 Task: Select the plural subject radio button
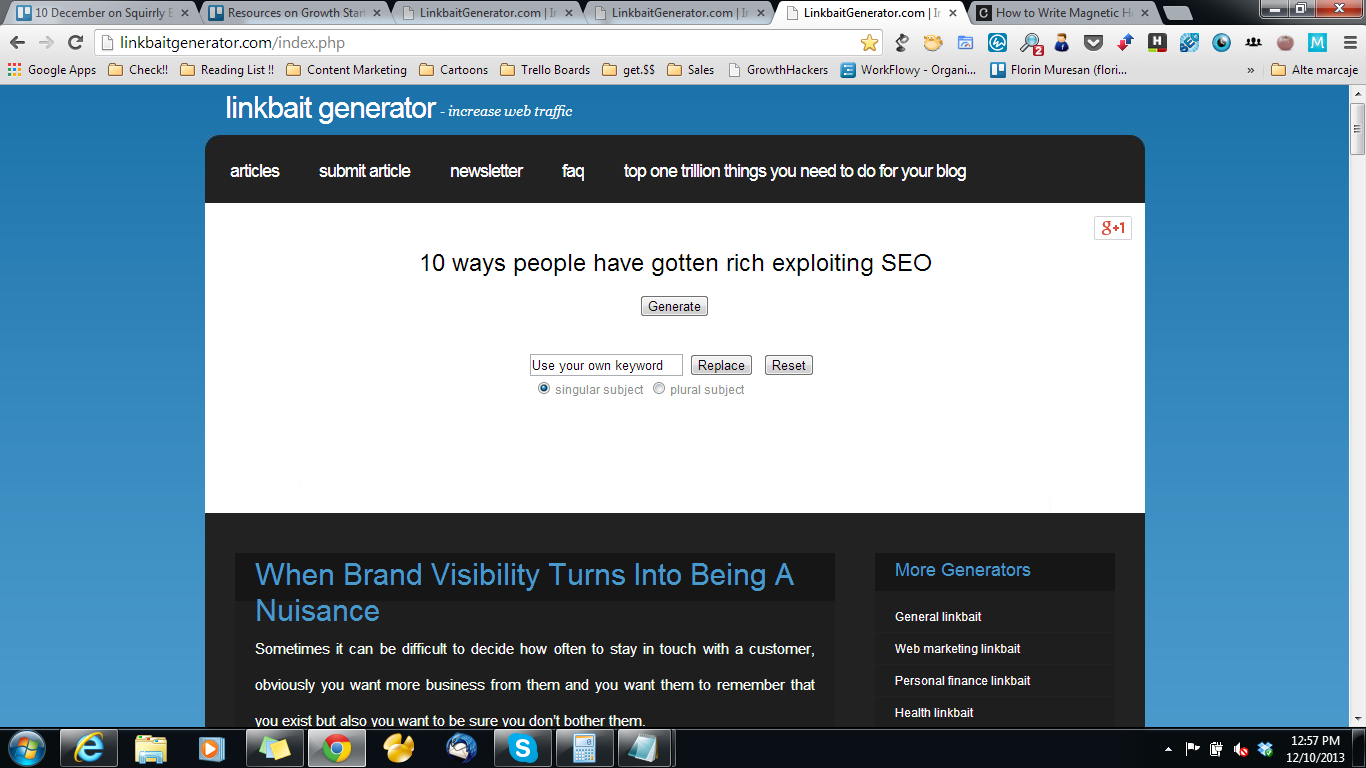(x=659, y=389)
